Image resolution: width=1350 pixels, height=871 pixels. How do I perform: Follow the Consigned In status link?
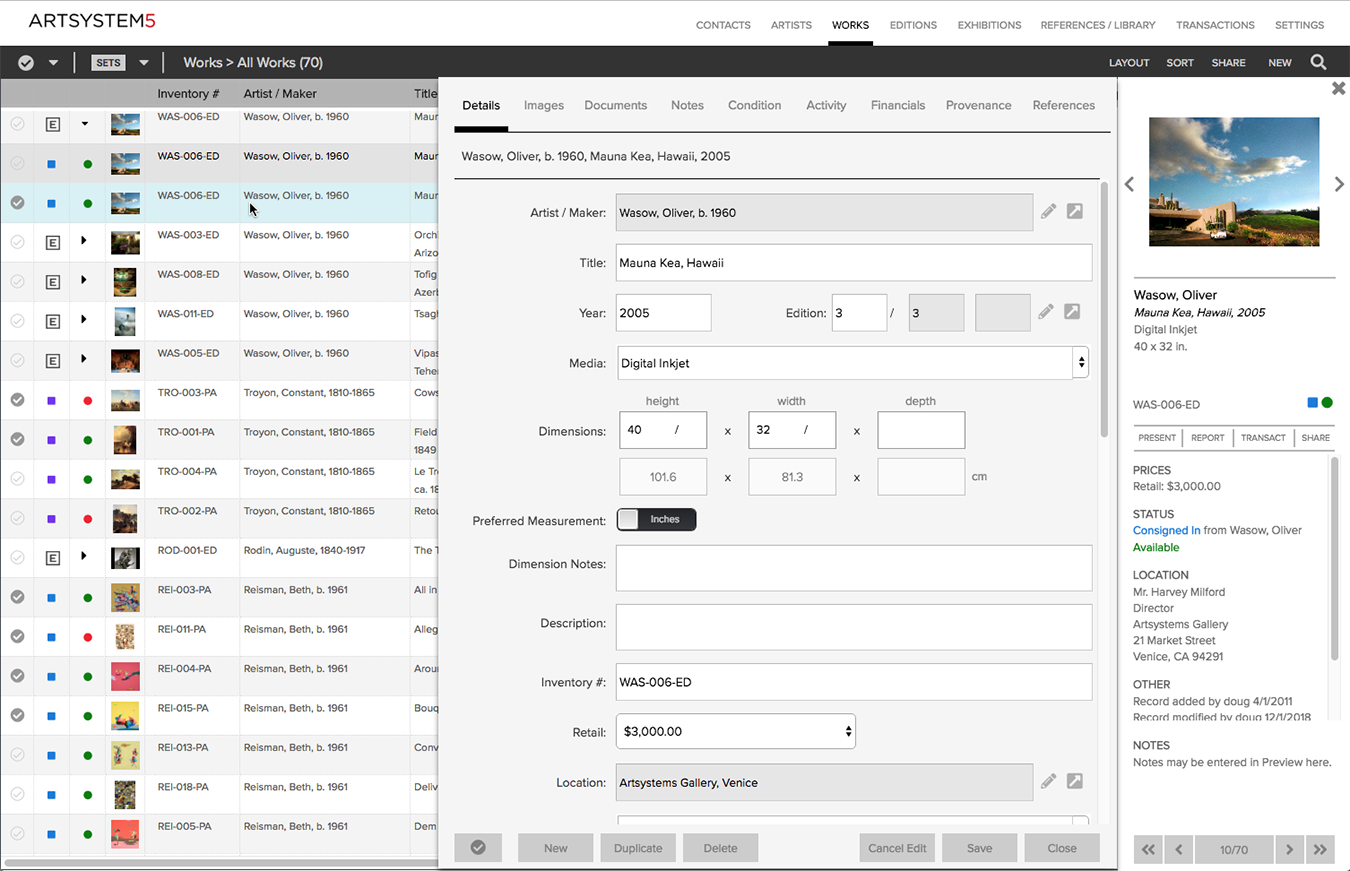(x=1167, y=530)
